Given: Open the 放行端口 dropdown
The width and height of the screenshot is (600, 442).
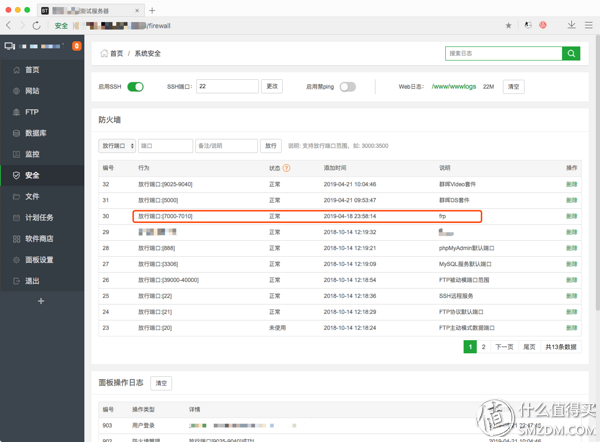Looking at the screenshot, I should point(117,146).
